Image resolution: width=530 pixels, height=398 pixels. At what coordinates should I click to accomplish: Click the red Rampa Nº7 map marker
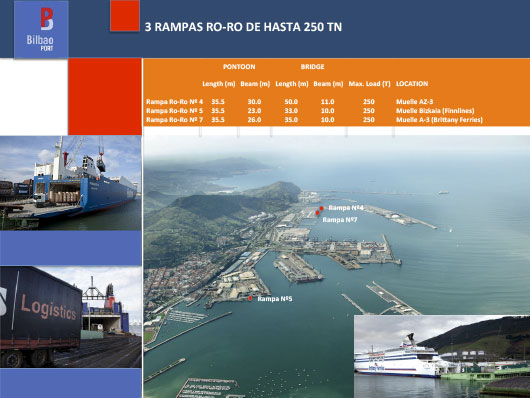[317, 213]
